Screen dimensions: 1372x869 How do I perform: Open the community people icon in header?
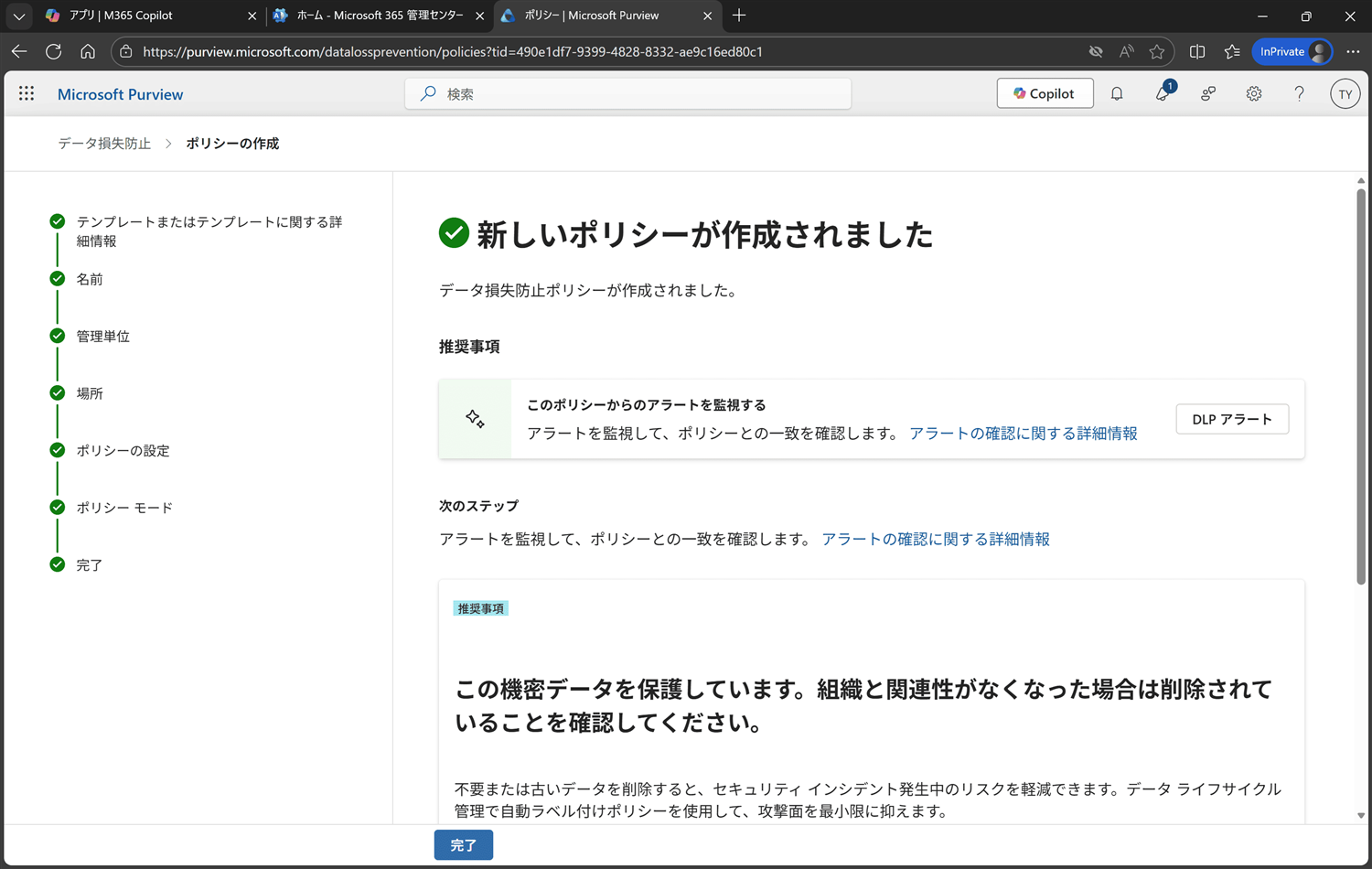tap(1208, 93)
